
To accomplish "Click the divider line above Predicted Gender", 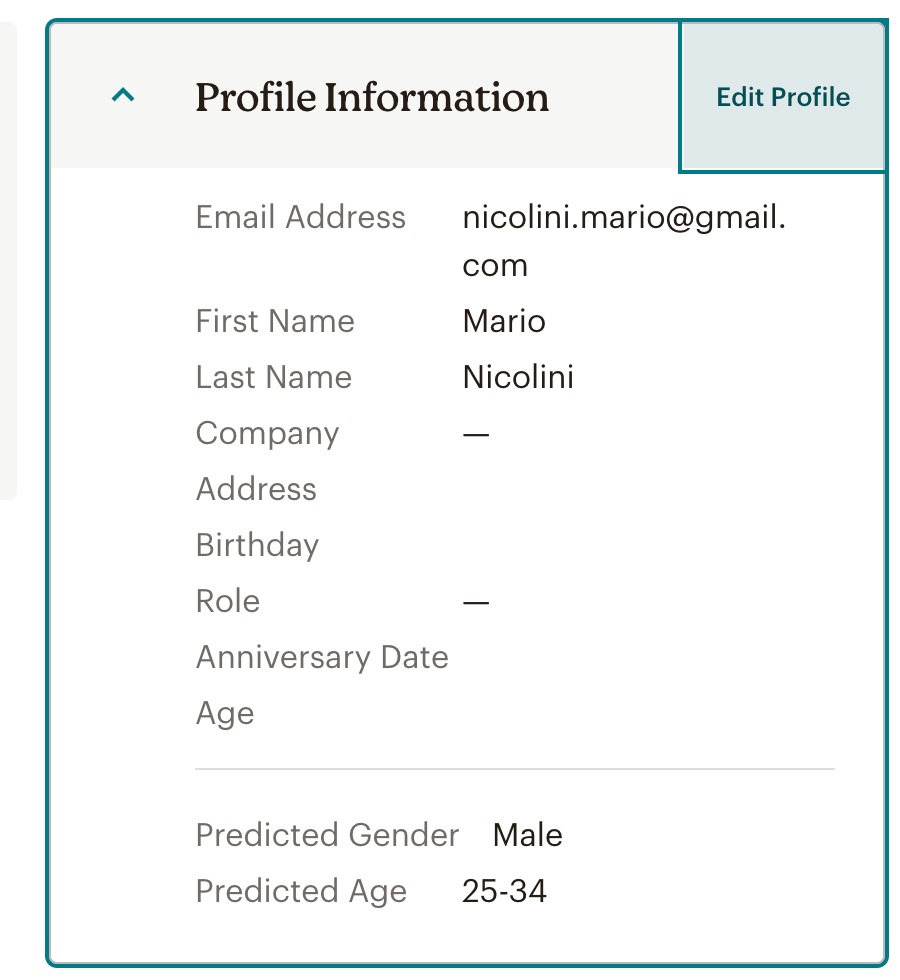I will click(x=514, y=770).
